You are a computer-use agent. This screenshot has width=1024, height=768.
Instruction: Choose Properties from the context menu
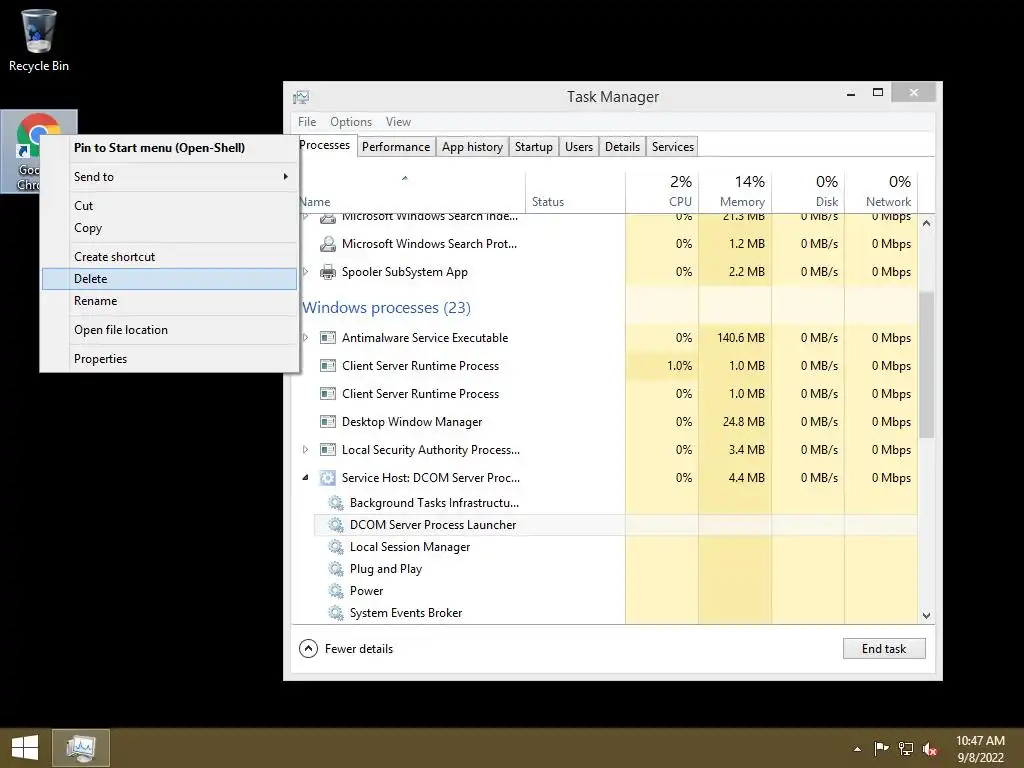pyautogui.click(x=169, y=359)
